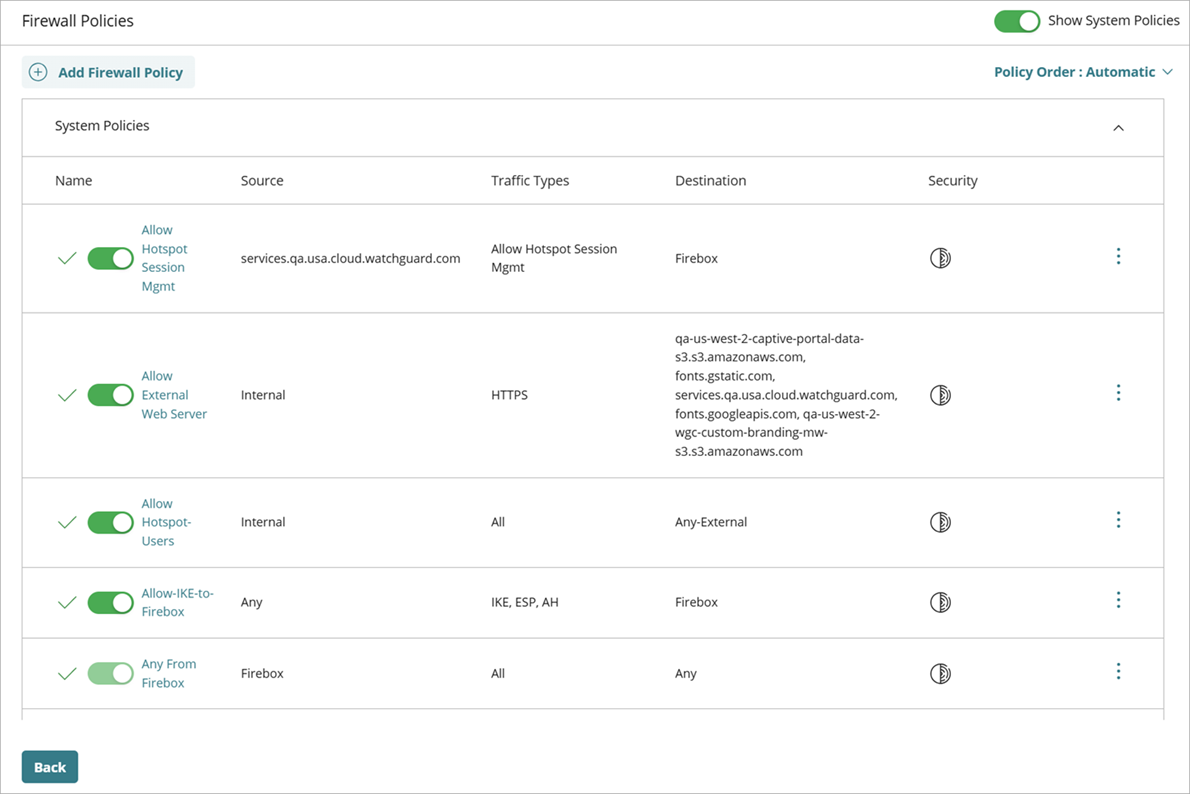Click the Back button
The width and height of the screenshot is (1190, 794).
point(50,767)
